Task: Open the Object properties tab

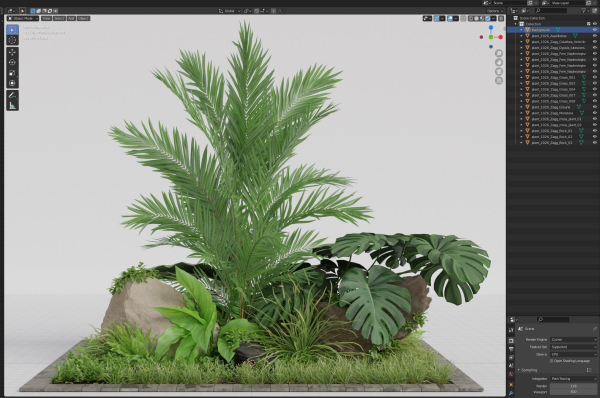Action: click(x=512, y=384)
